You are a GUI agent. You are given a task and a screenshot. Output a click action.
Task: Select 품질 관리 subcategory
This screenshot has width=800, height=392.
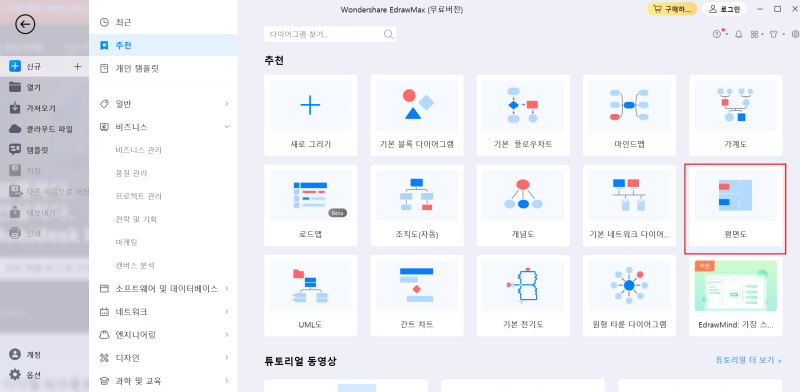point(132,173)
